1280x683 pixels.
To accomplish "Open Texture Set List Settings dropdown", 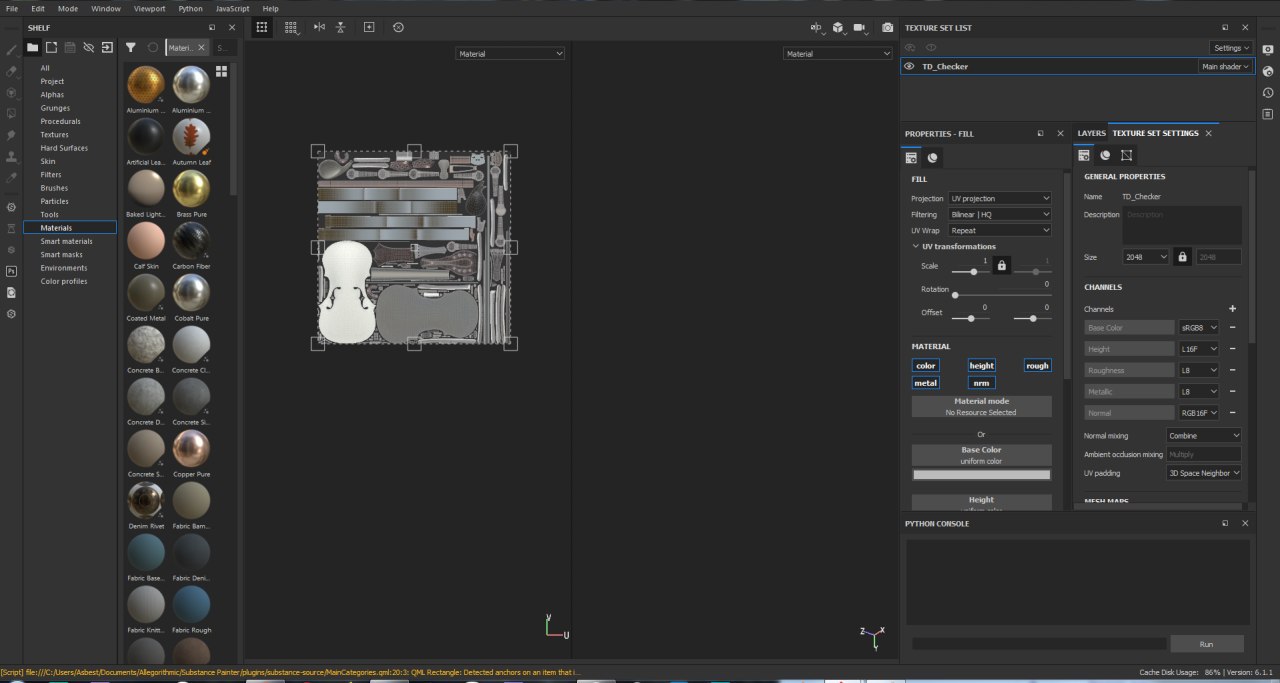I will click(x=1231, y=47).
